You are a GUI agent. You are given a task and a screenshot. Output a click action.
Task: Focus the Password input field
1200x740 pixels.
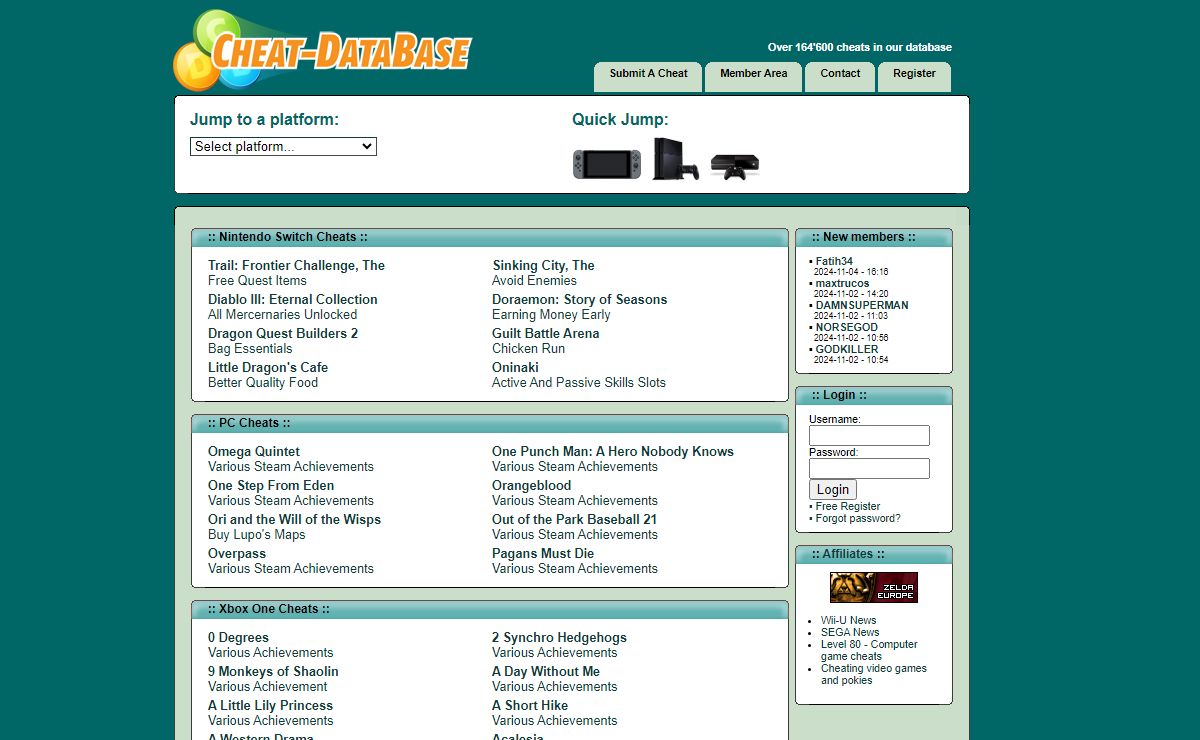click(x=869, y=468)
